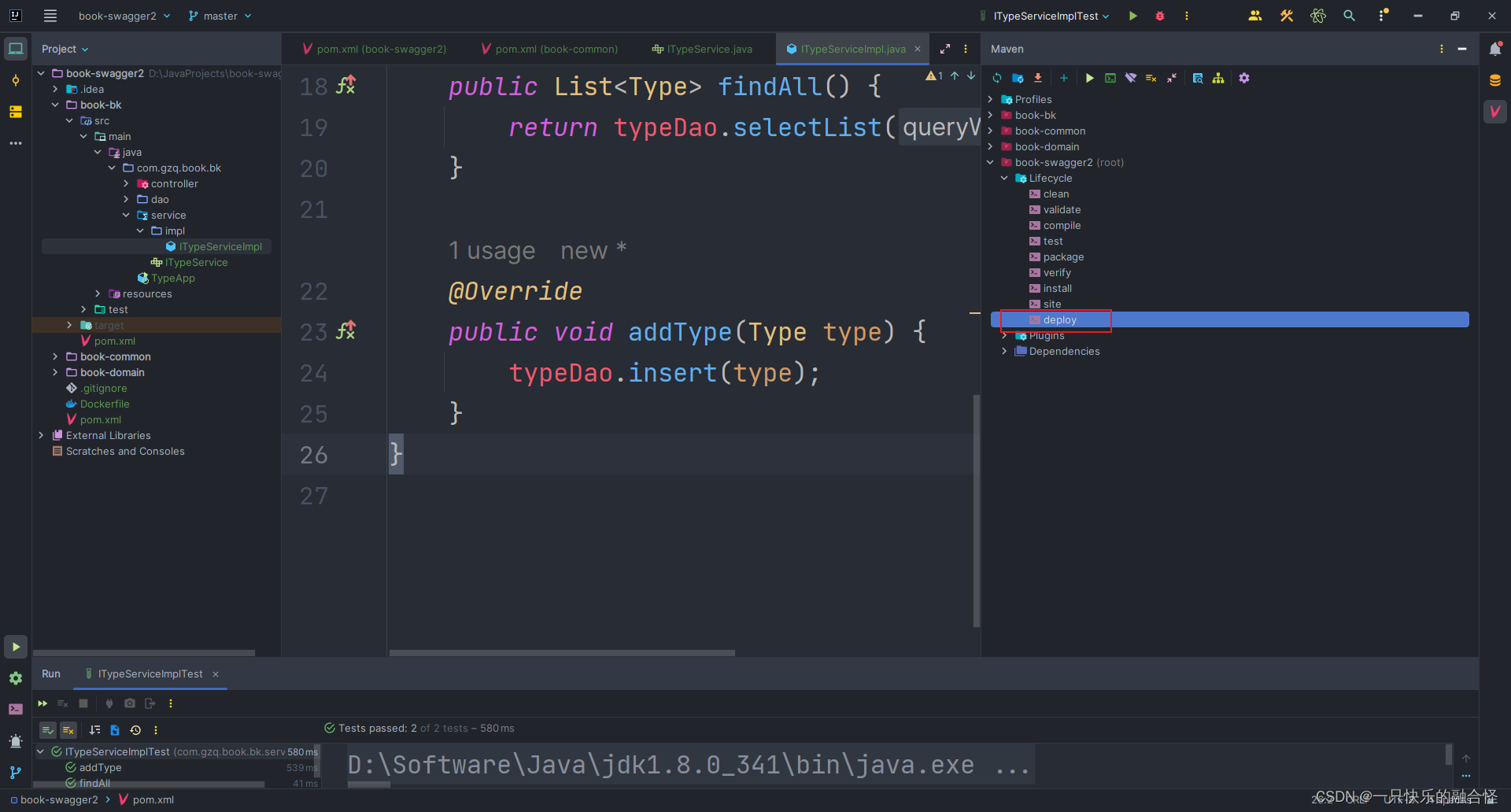The width and height of the screenshot is (1511, 812).
Task: Show Maven dependencies diagram icon
Action: point(1218,78)
